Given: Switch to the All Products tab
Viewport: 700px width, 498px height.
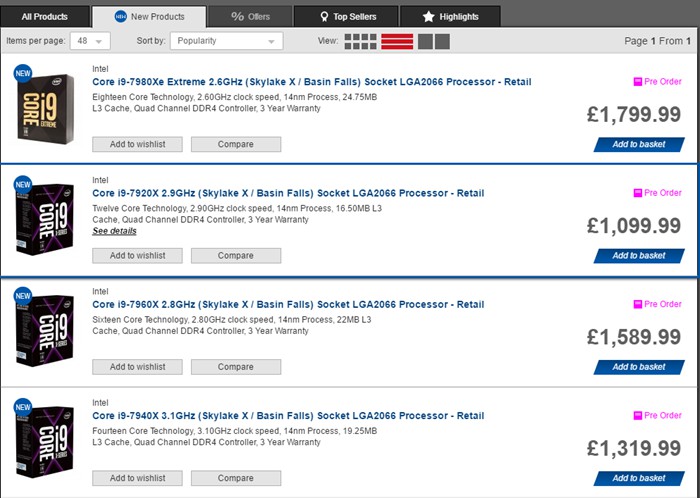Looking at the screenshot, I should point(45,17).
